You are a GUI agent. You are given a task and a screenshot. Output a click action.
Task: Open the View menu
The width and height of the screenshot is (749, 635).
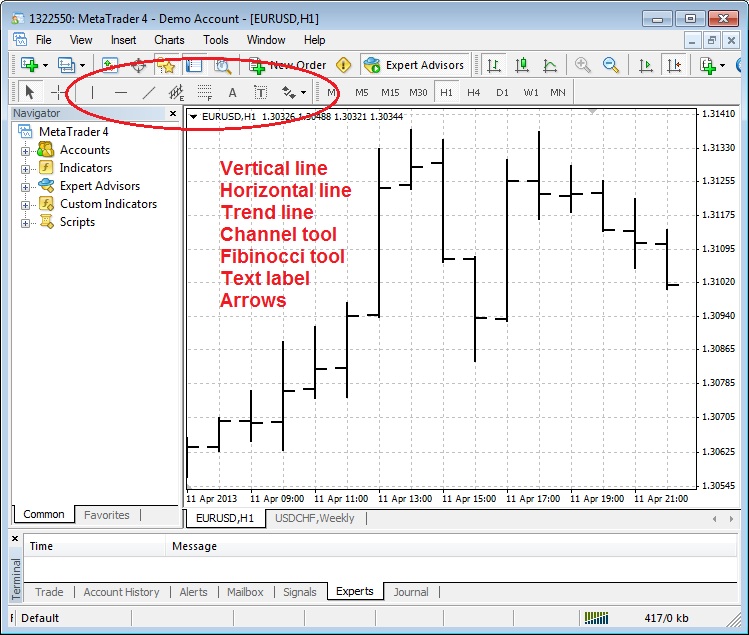coord(81,40)
